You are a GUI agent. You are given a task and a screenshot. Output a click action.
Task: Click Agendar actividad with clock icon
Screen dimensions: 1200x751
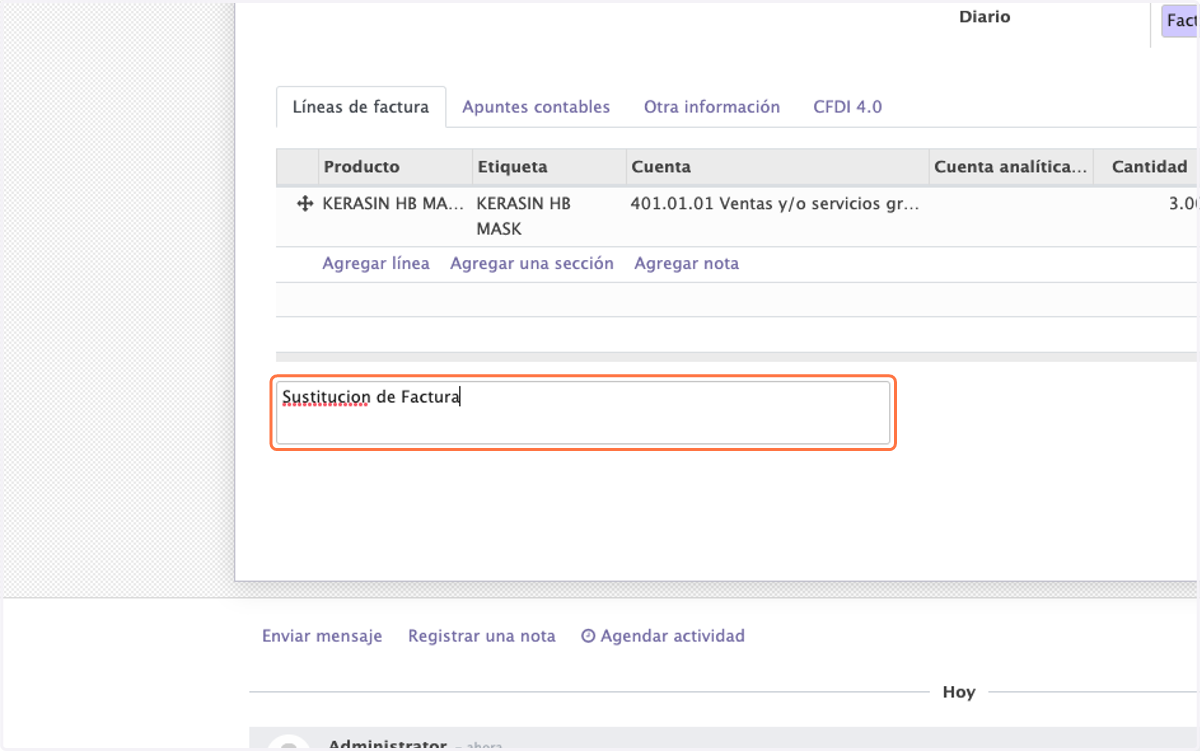663,636
